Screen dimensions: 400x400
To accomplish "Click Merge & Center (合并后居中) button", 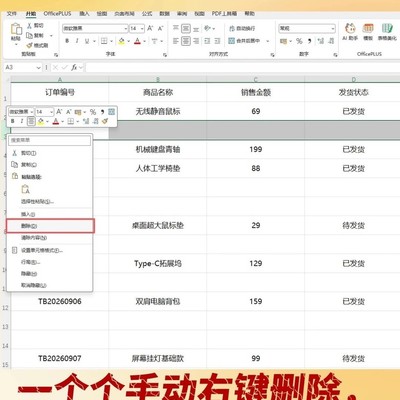I will tap(244, 41).
